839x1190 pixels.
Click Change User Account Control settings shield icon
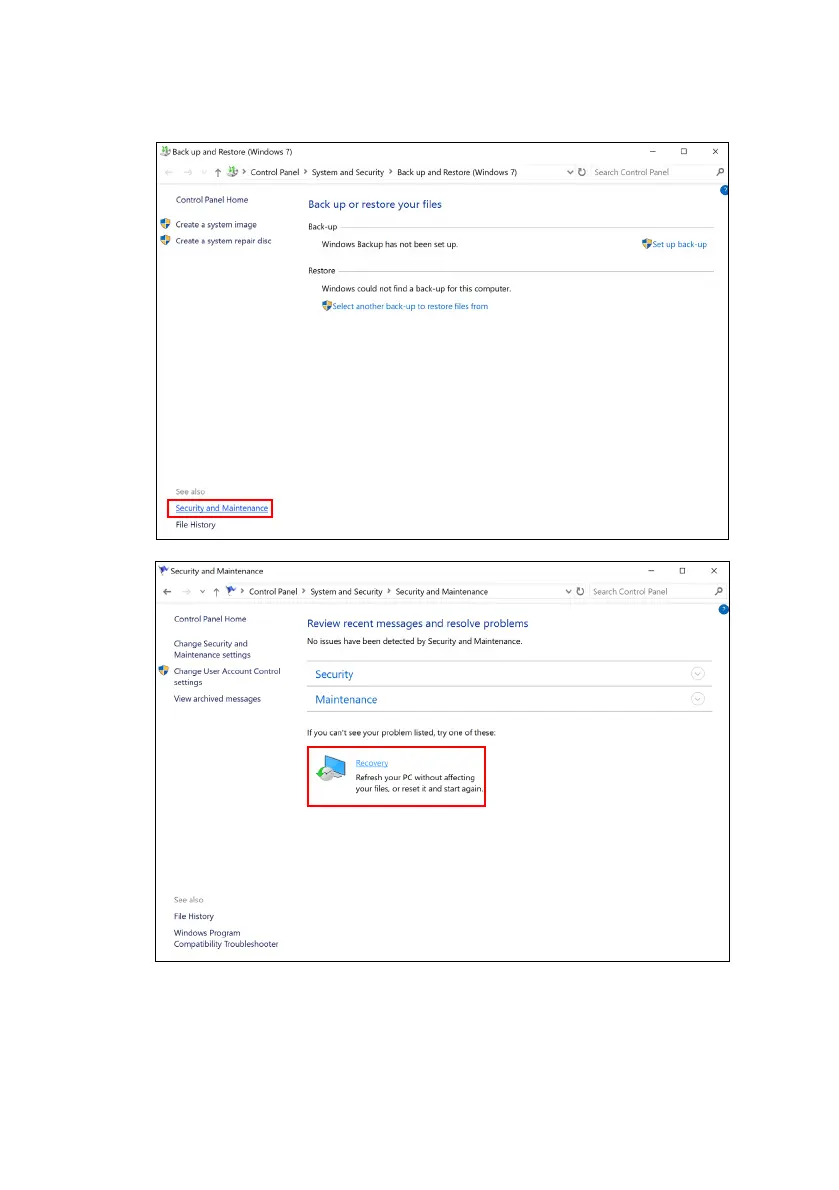(164, 670)
